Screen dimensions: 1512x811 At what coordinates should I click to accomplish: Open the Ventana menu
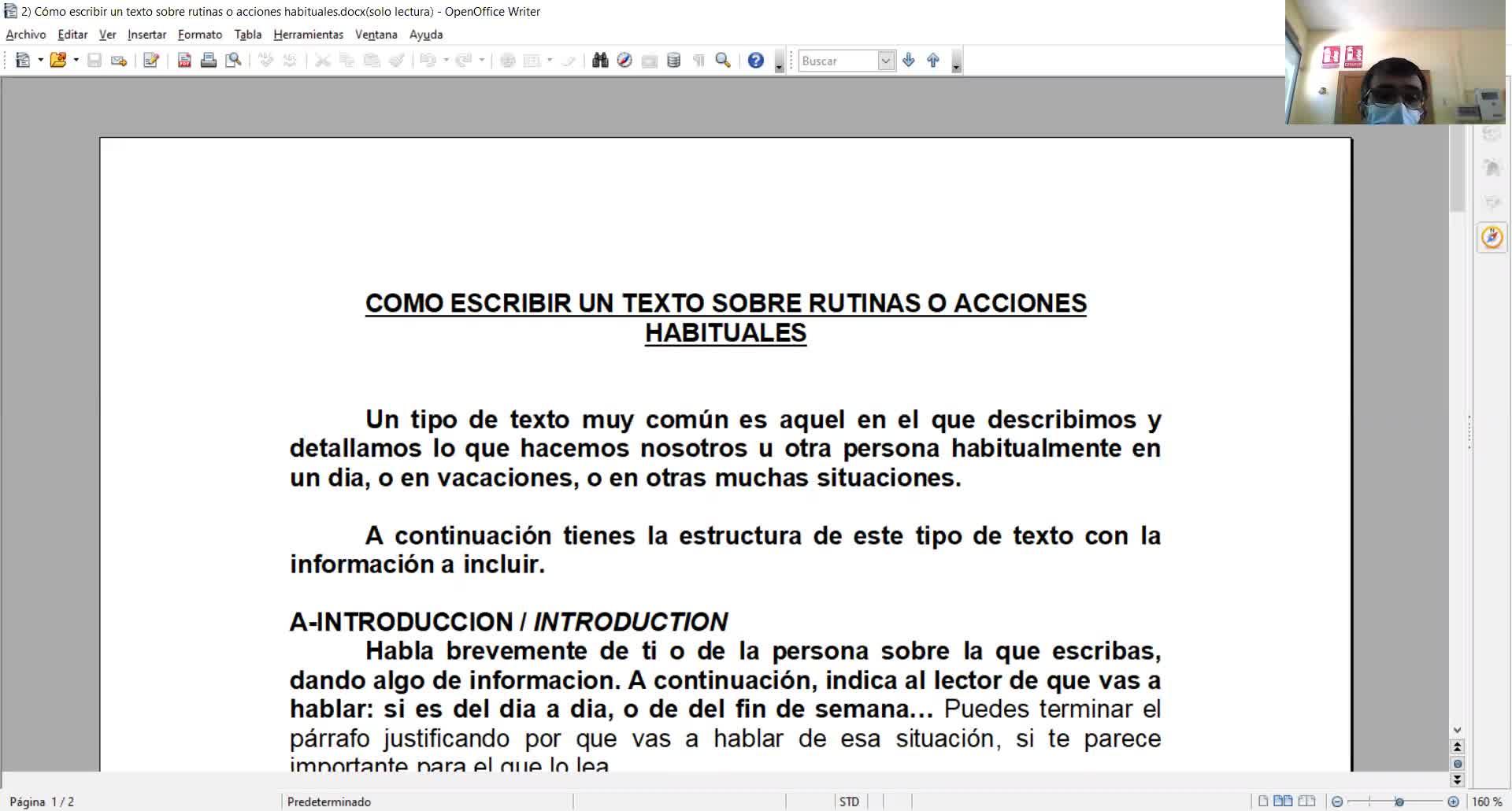click(x=376, y=35)
